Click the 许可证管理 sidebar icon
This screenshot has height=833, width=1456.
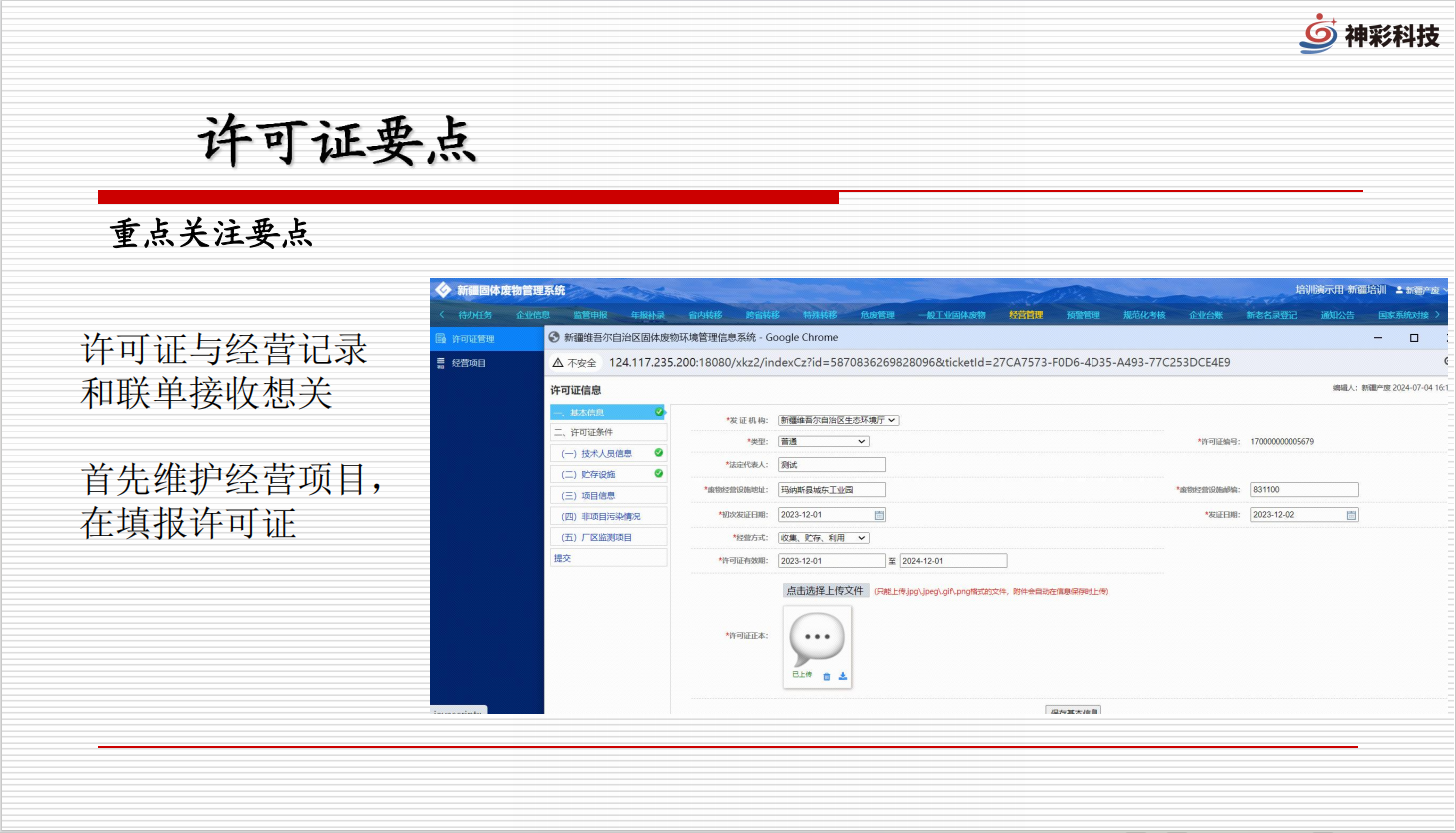(x=441, y=339)
